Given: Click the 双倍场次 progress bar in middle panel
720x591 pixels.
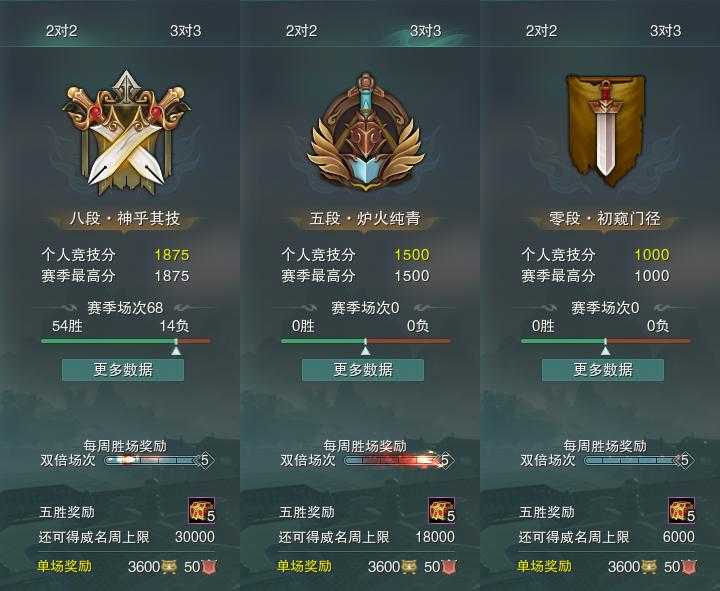Looking at the screenshot, I should [x=393, y=460].
